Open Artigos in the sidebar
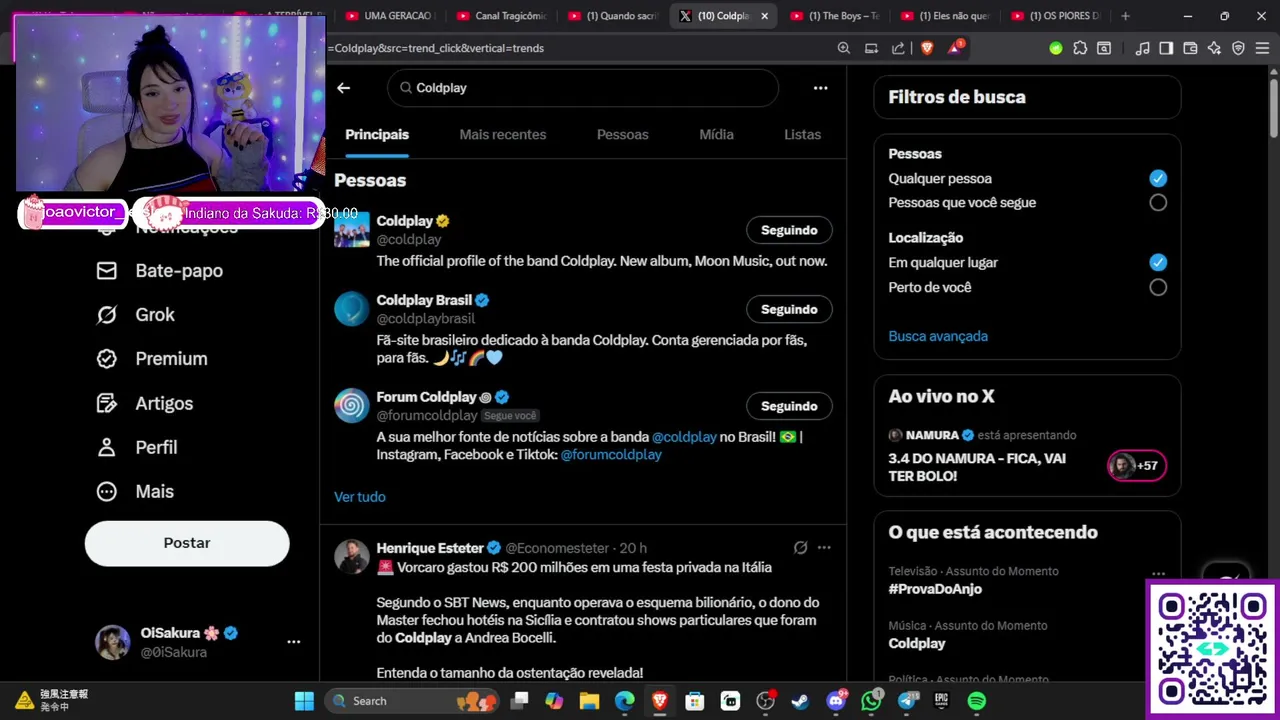 click(145, 403)
